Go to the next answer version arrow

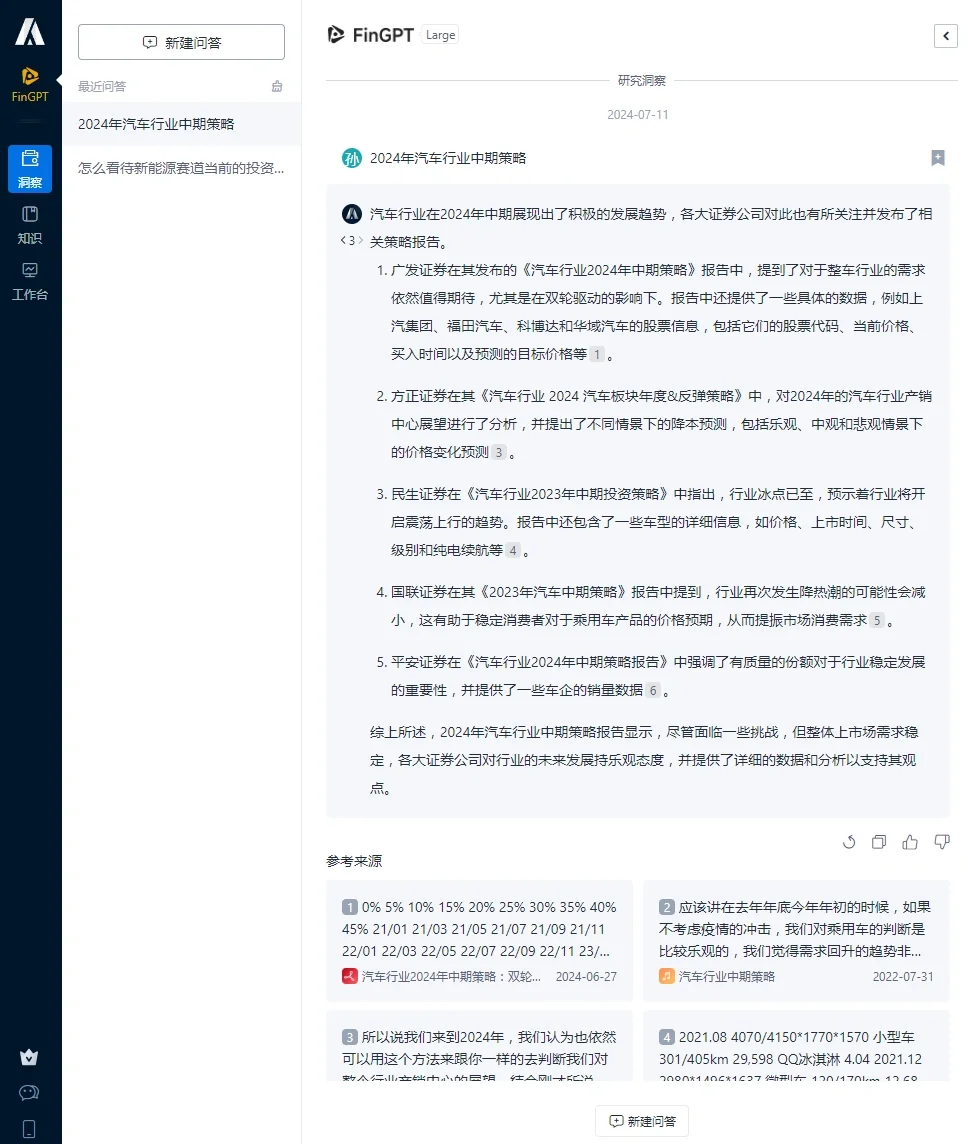point(360,240)
